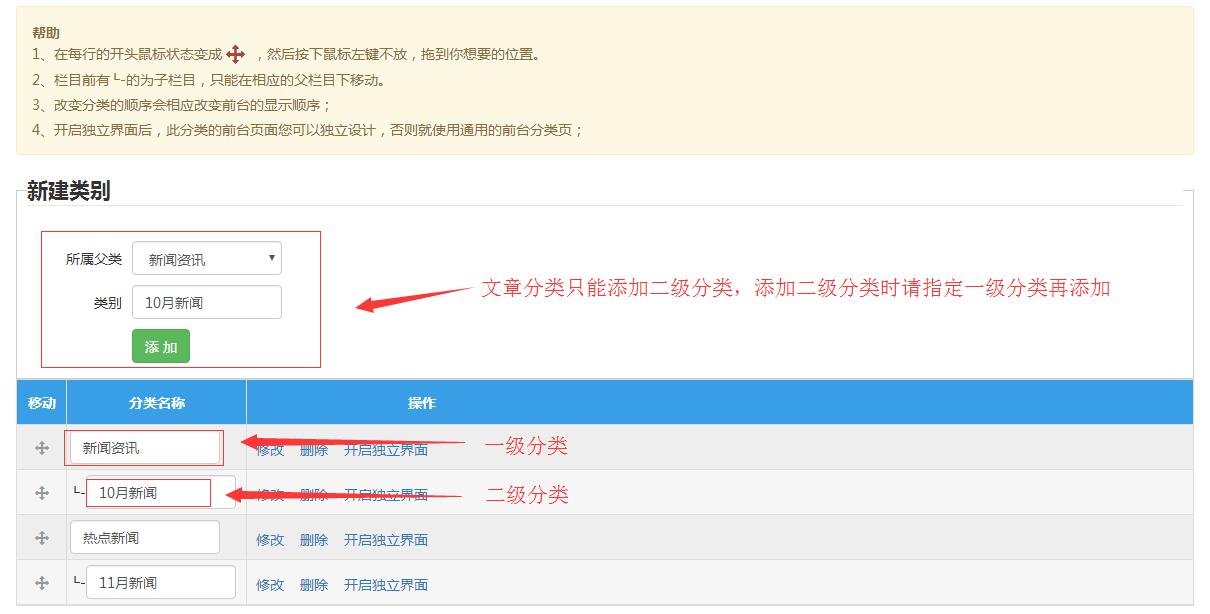Click the 操作 column header

point(421,403)
